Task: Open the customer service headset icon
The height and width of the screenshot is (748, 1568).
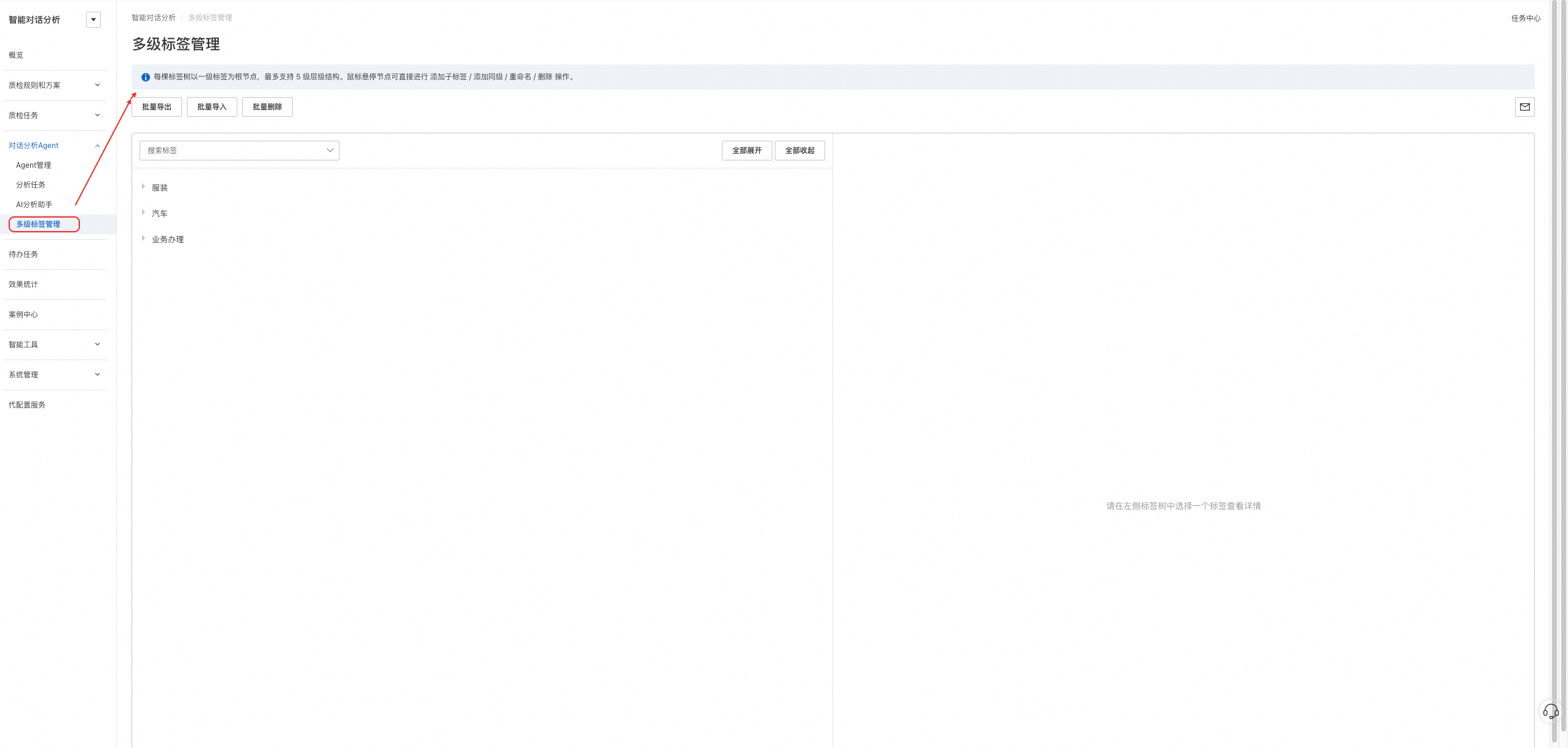Action: click(x=1550, y=712)
